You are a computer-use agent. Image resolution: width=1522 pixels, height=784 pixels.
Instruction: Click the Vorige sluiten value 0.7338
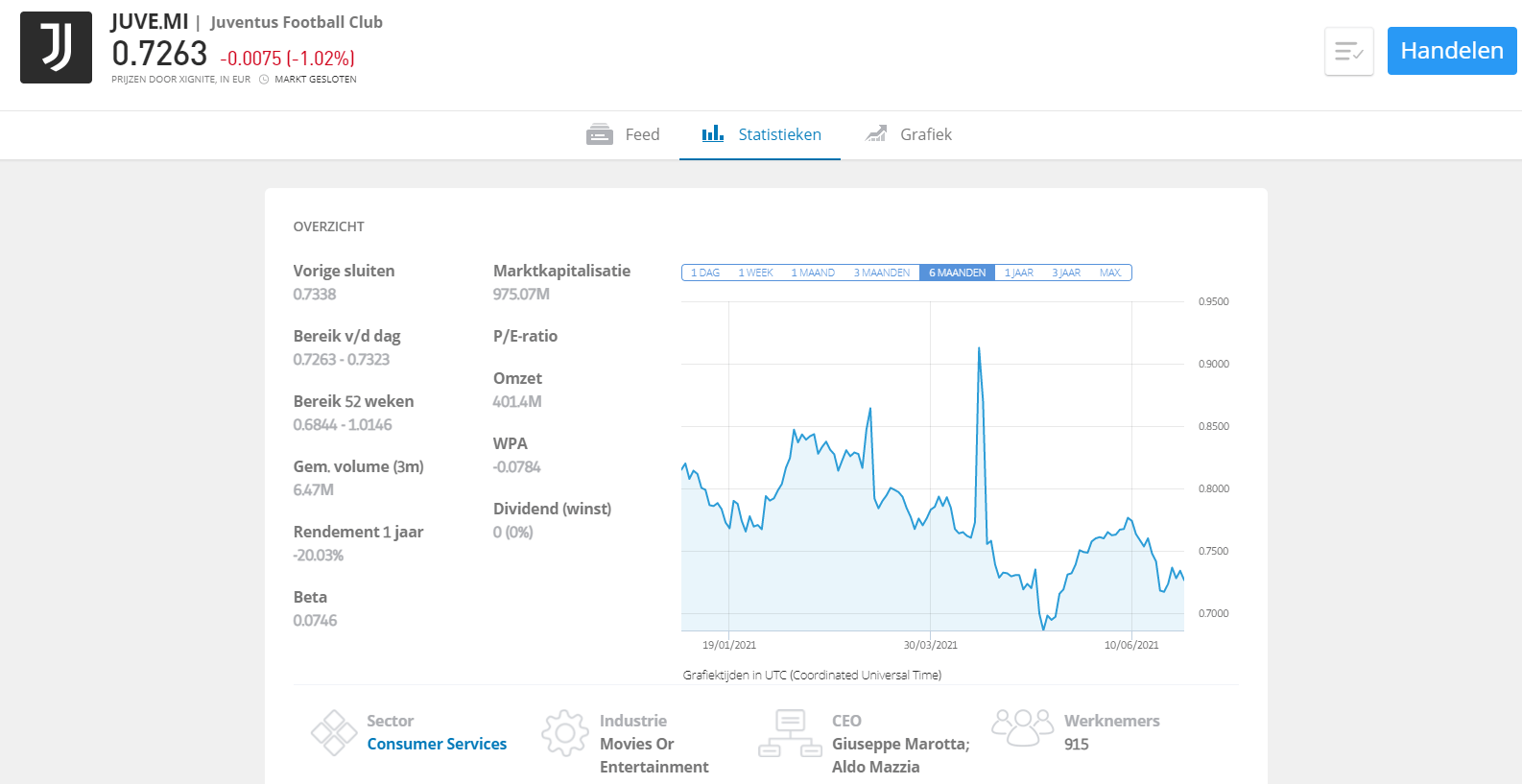pos(315,295)
